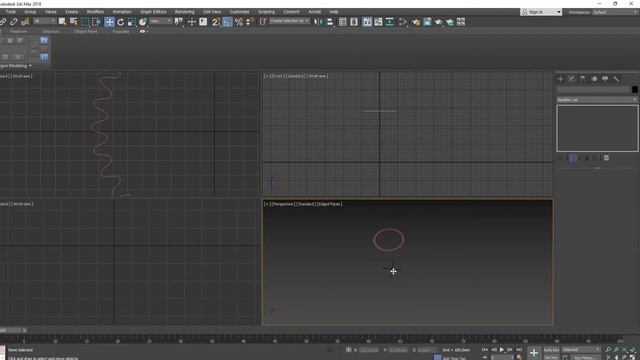
Task: Click the Play Animation button
Action: [502, 349]
